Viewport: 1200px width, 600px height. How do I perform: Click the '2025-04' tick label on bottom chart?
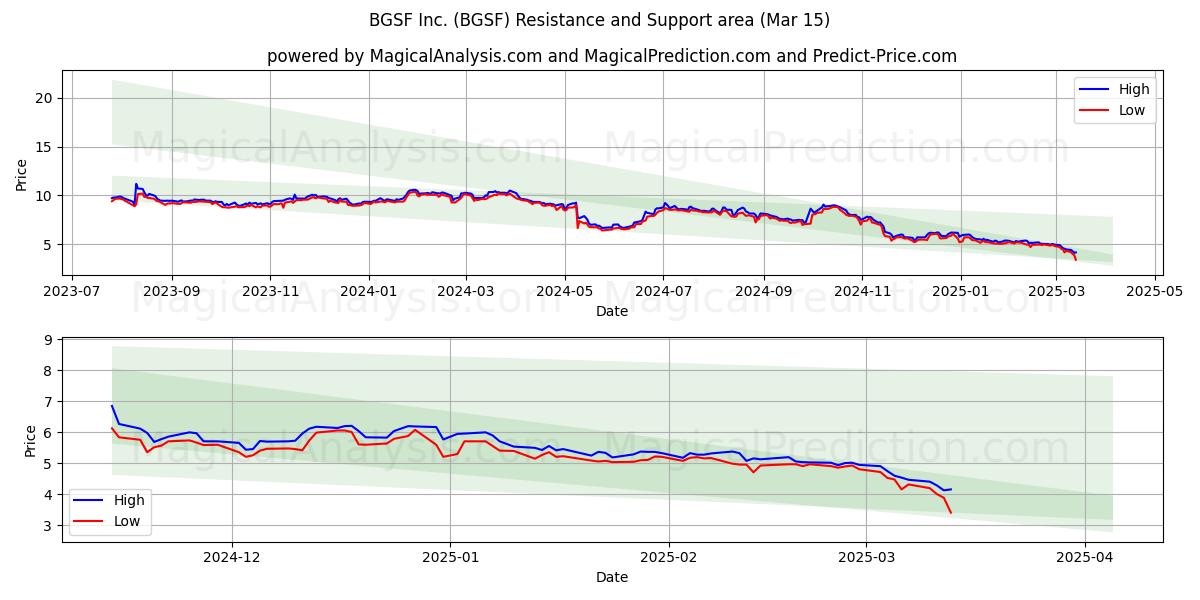coord(1085,557)
